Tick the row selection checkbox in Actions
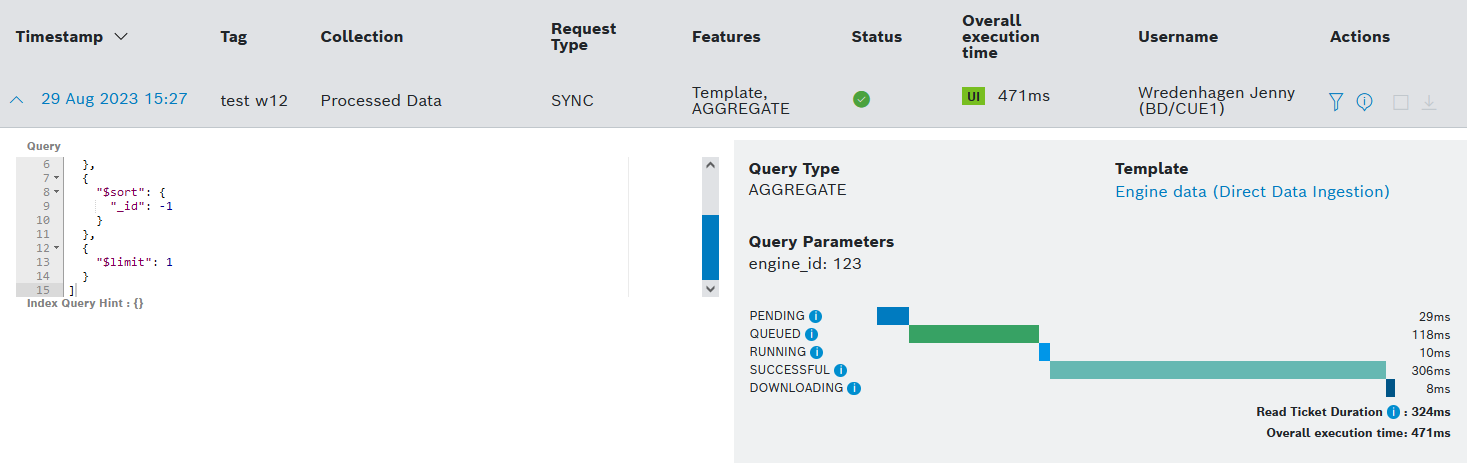 (x=1400, y=102)
